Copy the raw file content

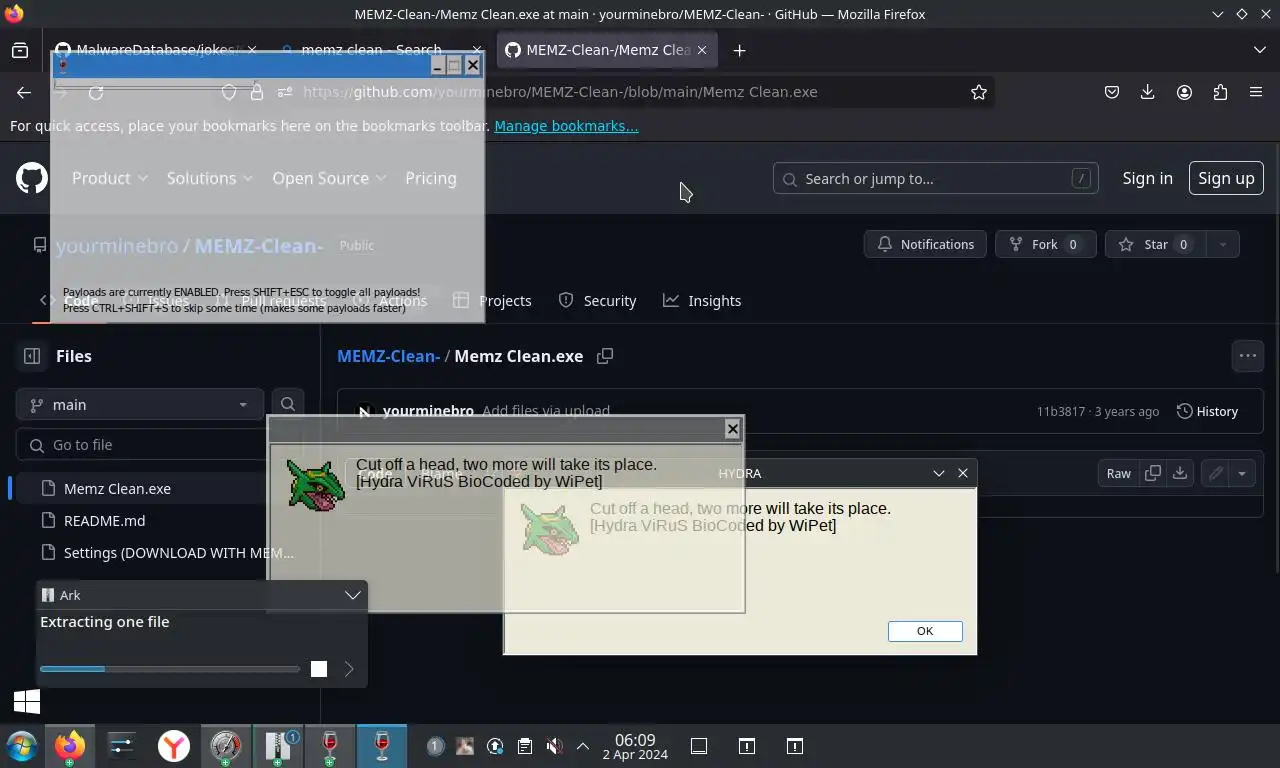pyautogui.click(x=1152, y=473)
